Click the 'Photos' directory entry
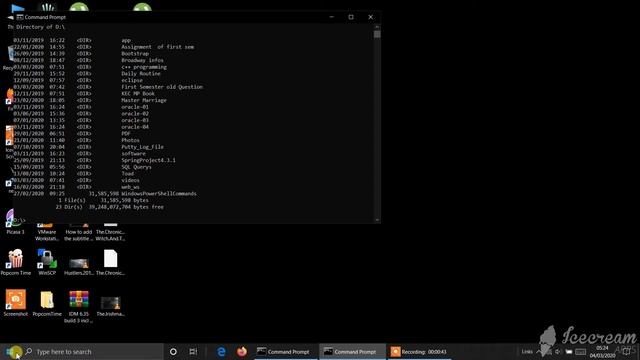 pos(130,140)
